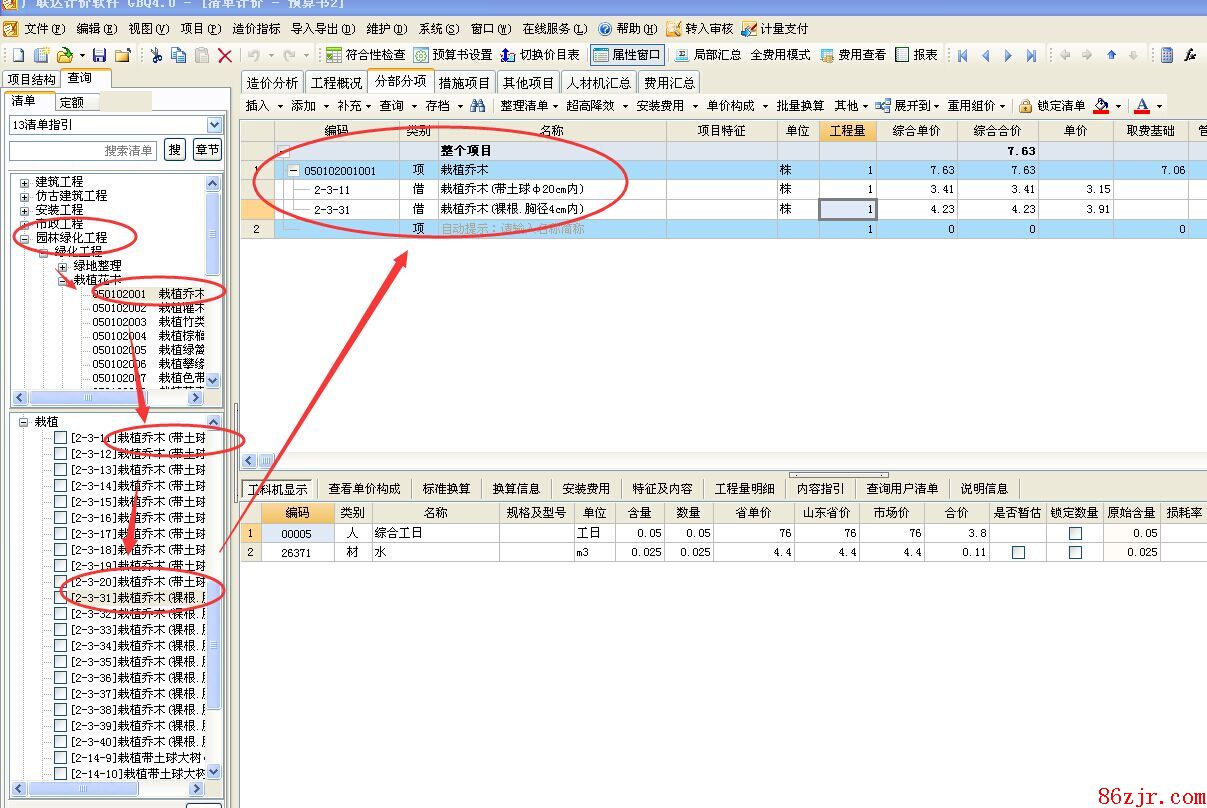Screen dimensions: 1207x808
Task: Click the 搜索清单 search input field
Action: point(83,150)
